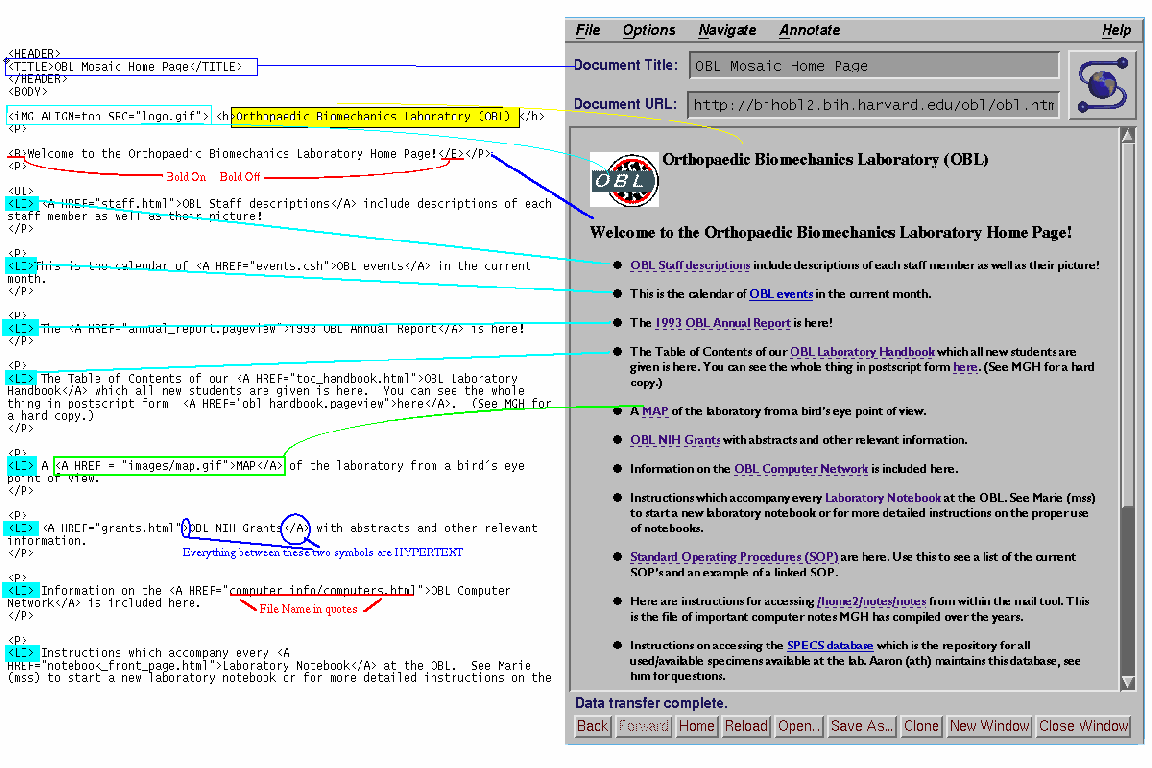The width and height of the screenshot is (1152, 768).
Task: Click the Laboratory Notebook link
Action: click(882, 498)
